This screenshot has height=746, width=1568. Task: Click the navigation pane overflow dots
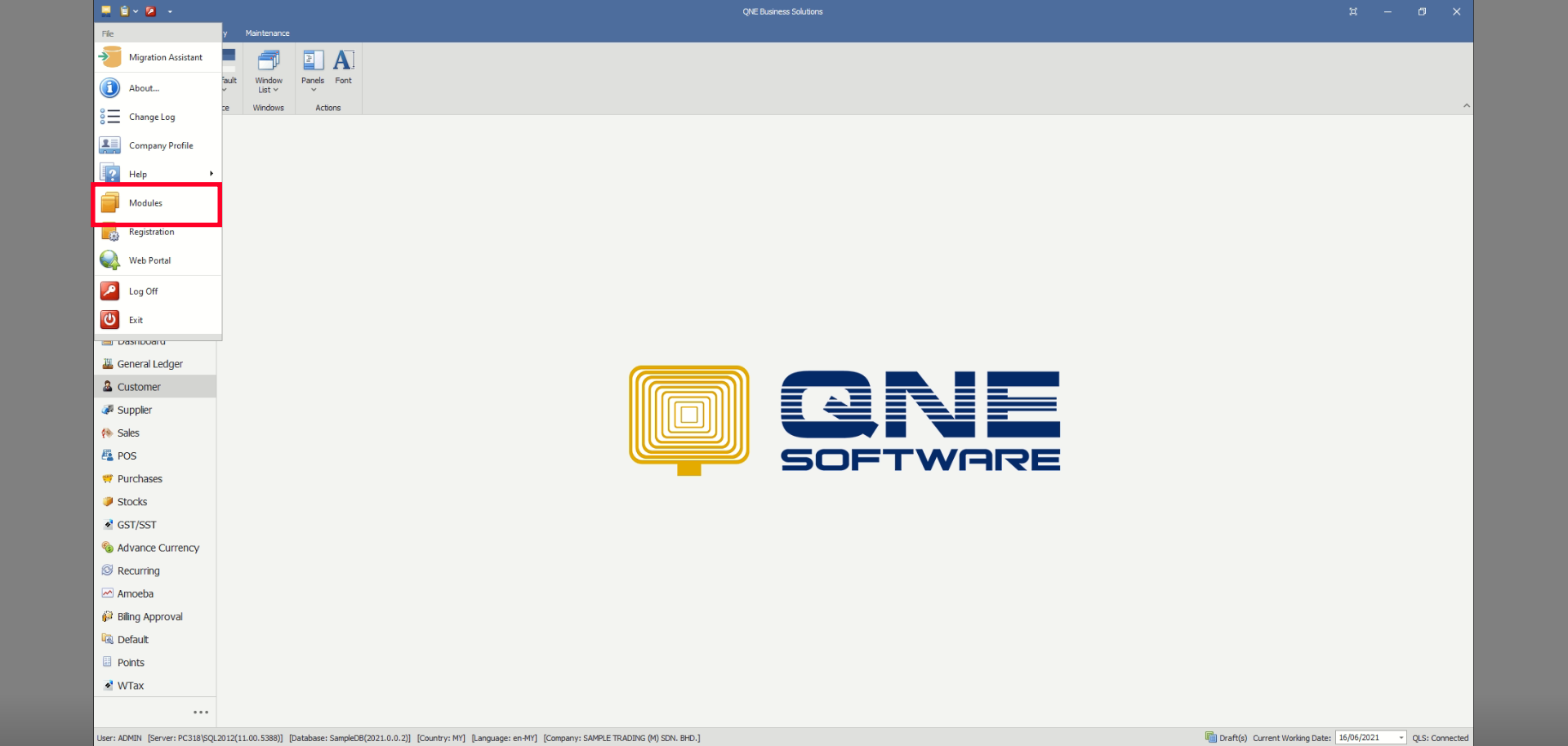click(201, 713)
